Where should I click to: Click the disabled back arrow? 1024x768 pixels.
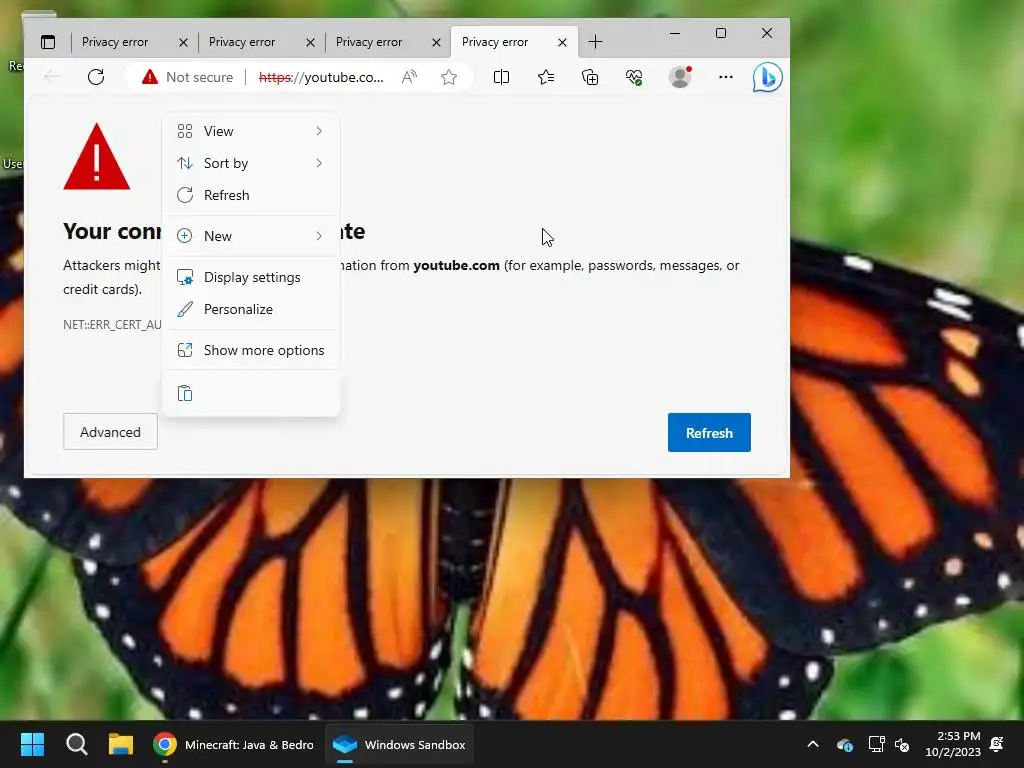click(x=52, y=77)
